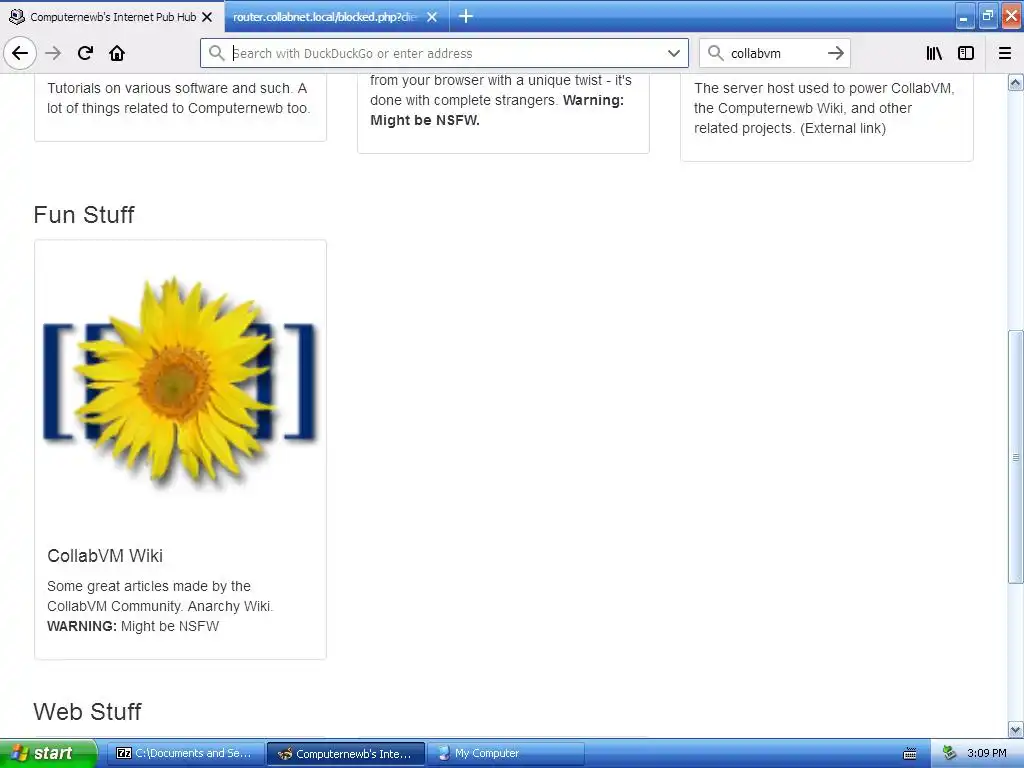Open the hamburger application menu
This screenshot has height=768, width=1024.
click(1005, 53)
